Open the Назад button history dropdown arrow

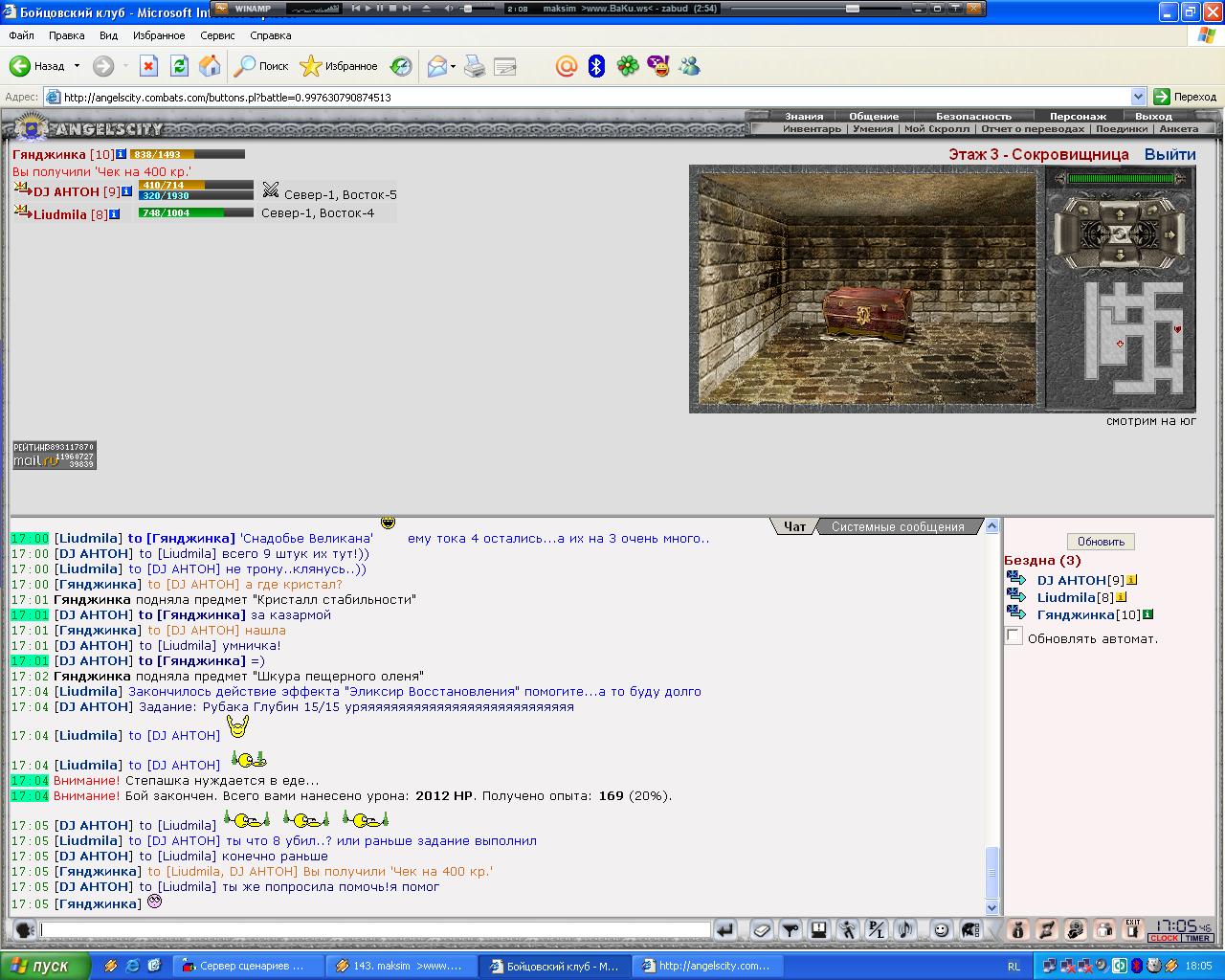[x=78, y=66]
